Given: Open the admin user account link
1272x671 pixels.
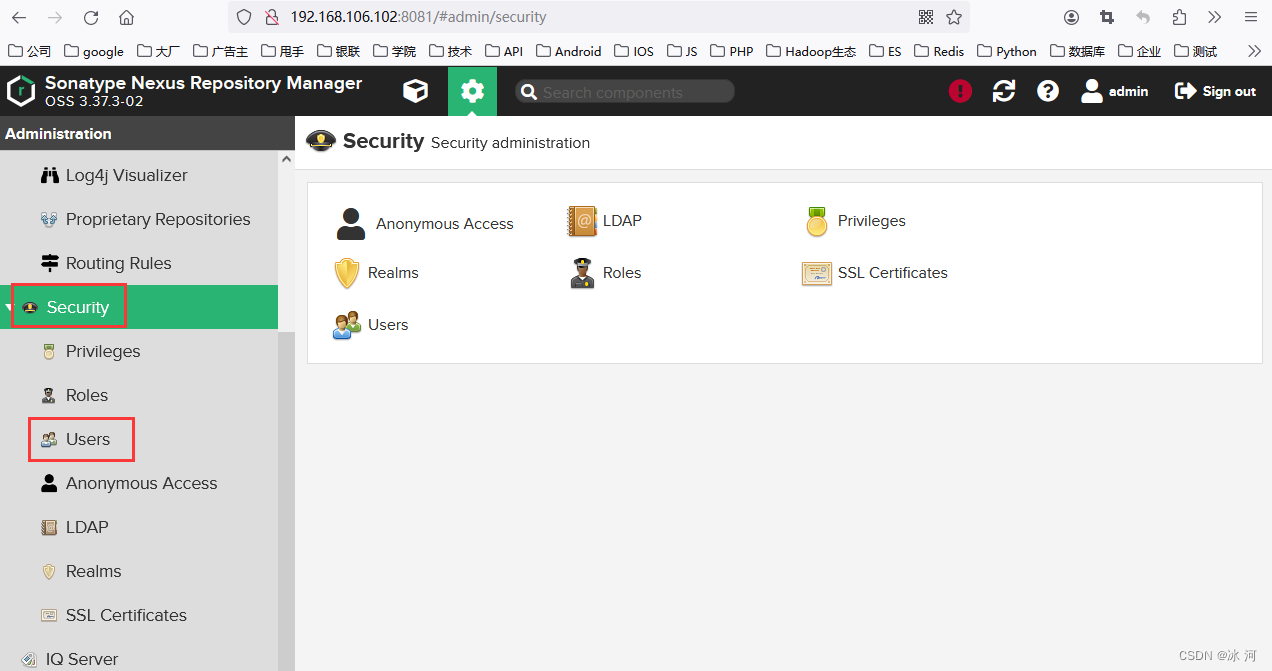Looking at the screenshot, I should click(1115, 91).
